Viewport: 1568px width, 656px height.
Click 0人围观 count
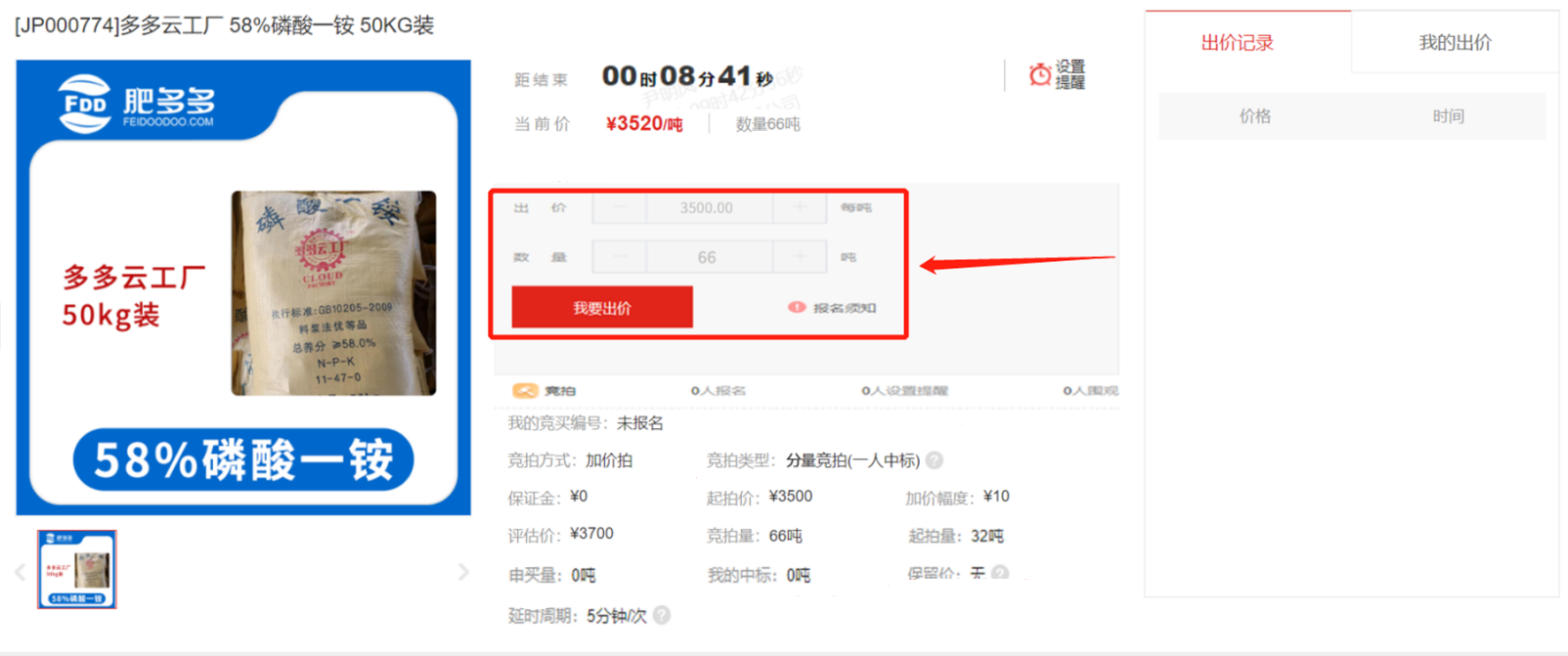point(1090,390)
